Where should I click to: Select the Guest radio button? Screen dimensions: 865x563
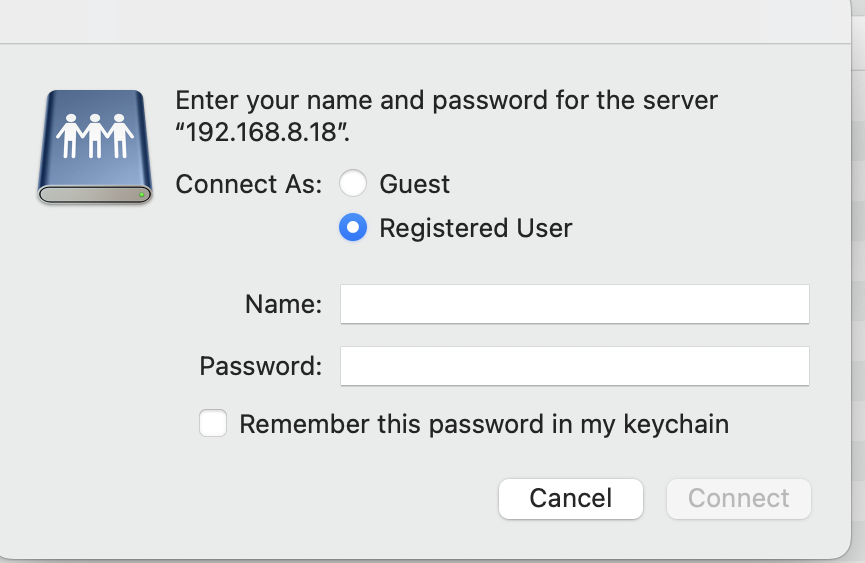[x=353, y=183]
